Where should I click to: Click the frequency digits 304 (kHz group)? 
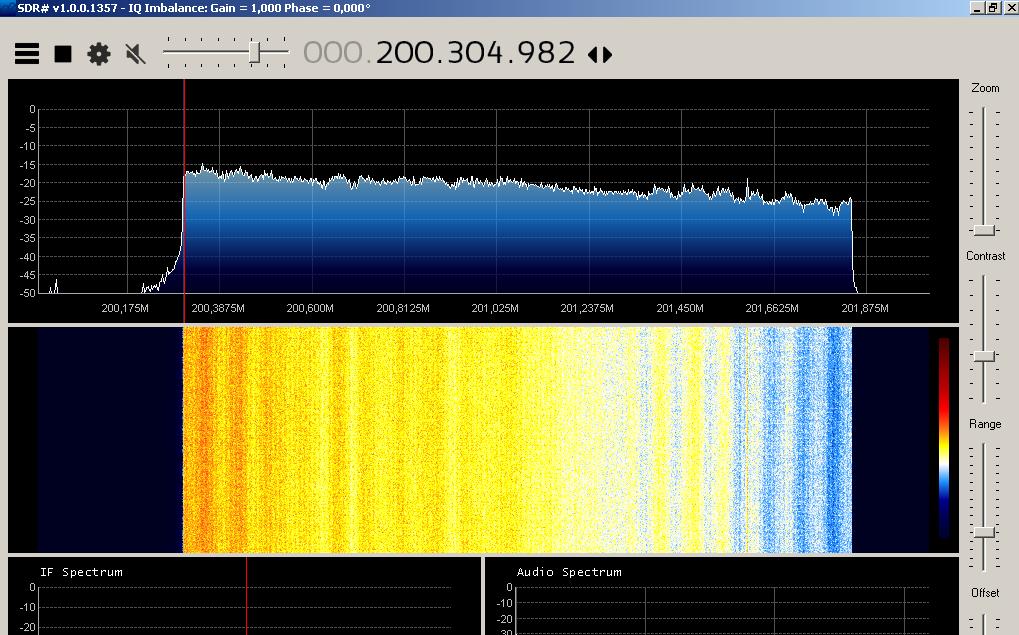pyautogui.click(x=475, y=53)
